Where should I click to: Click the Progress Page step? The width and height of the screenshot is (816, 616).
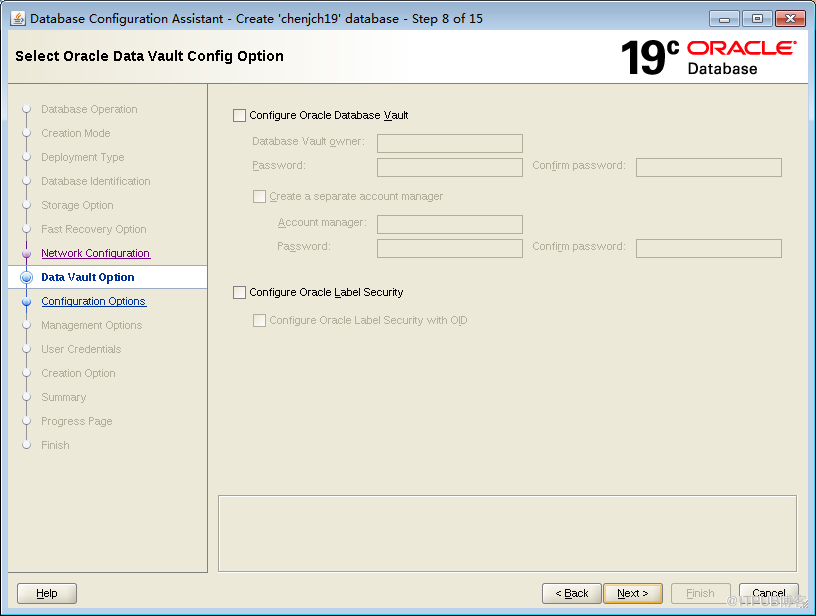pyautogui.click(x=76, y=421)
